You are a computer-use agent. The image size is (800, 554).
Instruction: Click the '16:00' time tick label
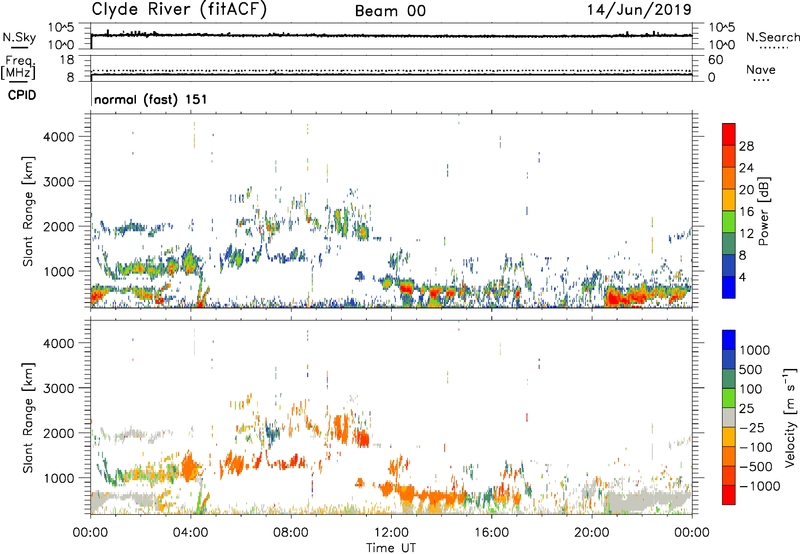pyautogui.click(x=491, y=533)
